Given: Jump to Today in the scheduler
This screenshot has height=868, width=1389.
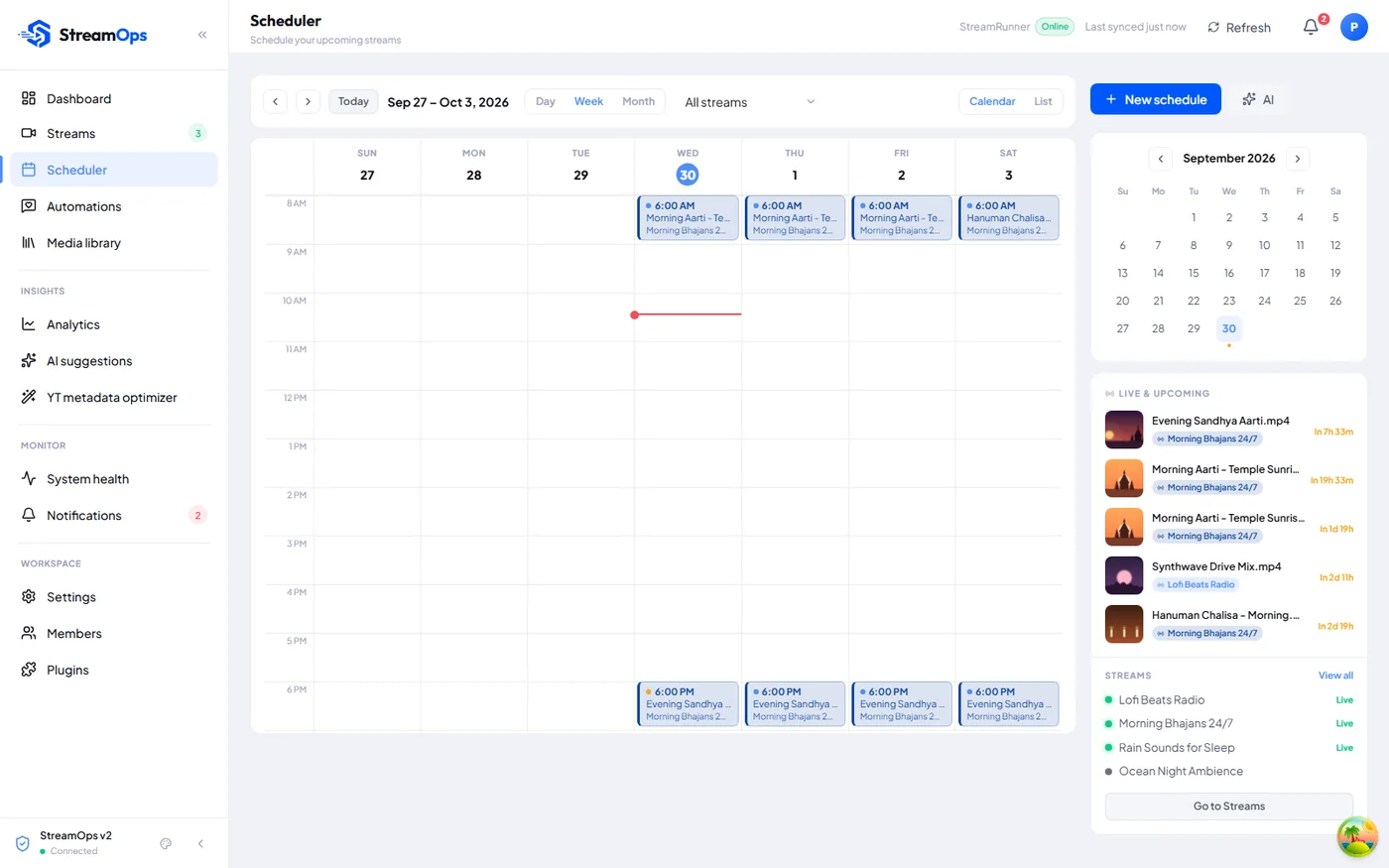Looking at the screenshot, I should [x=353, y=101].
